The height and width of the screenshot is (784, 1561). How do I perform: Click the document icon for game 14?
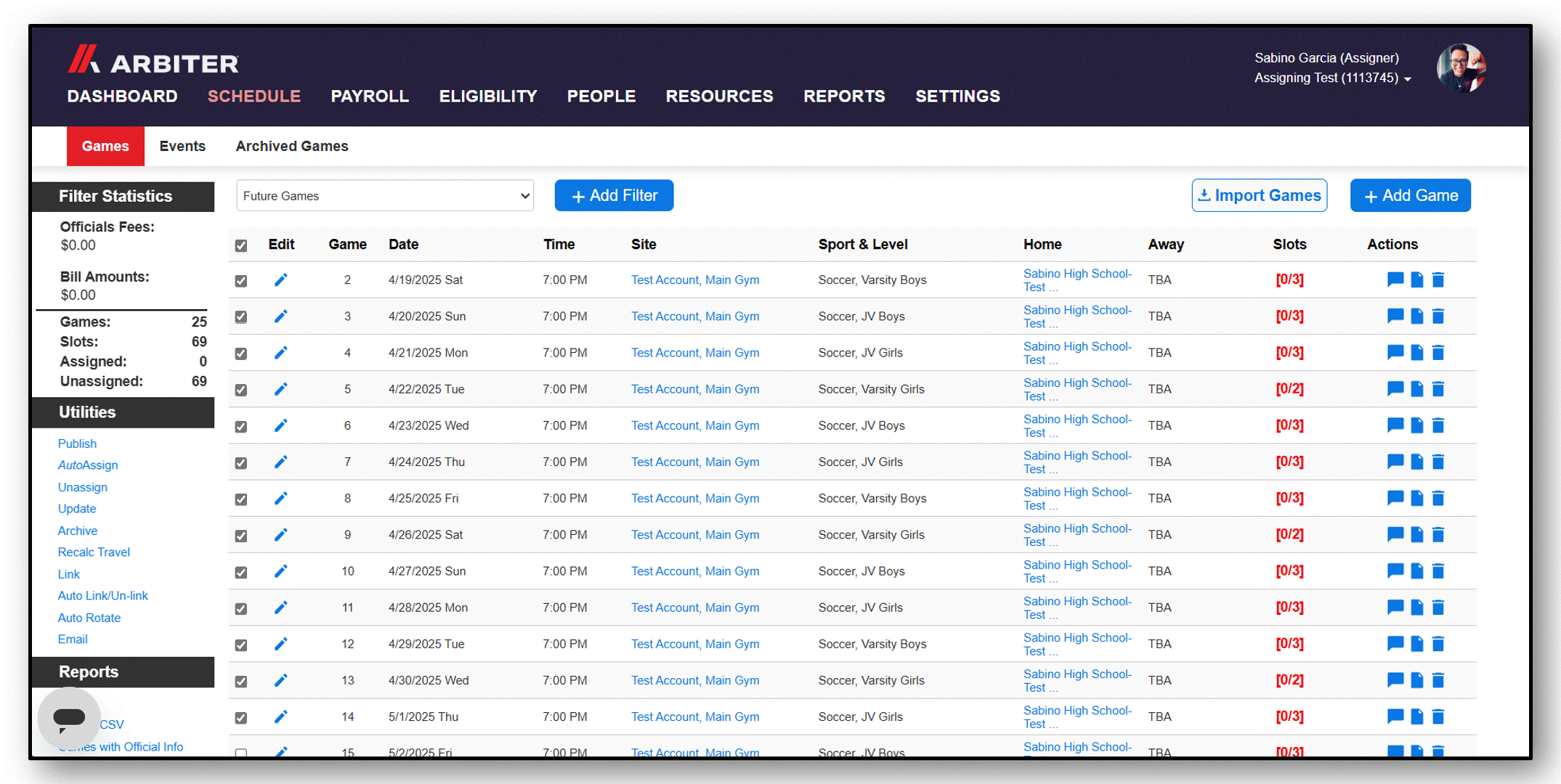point(1416,716)
